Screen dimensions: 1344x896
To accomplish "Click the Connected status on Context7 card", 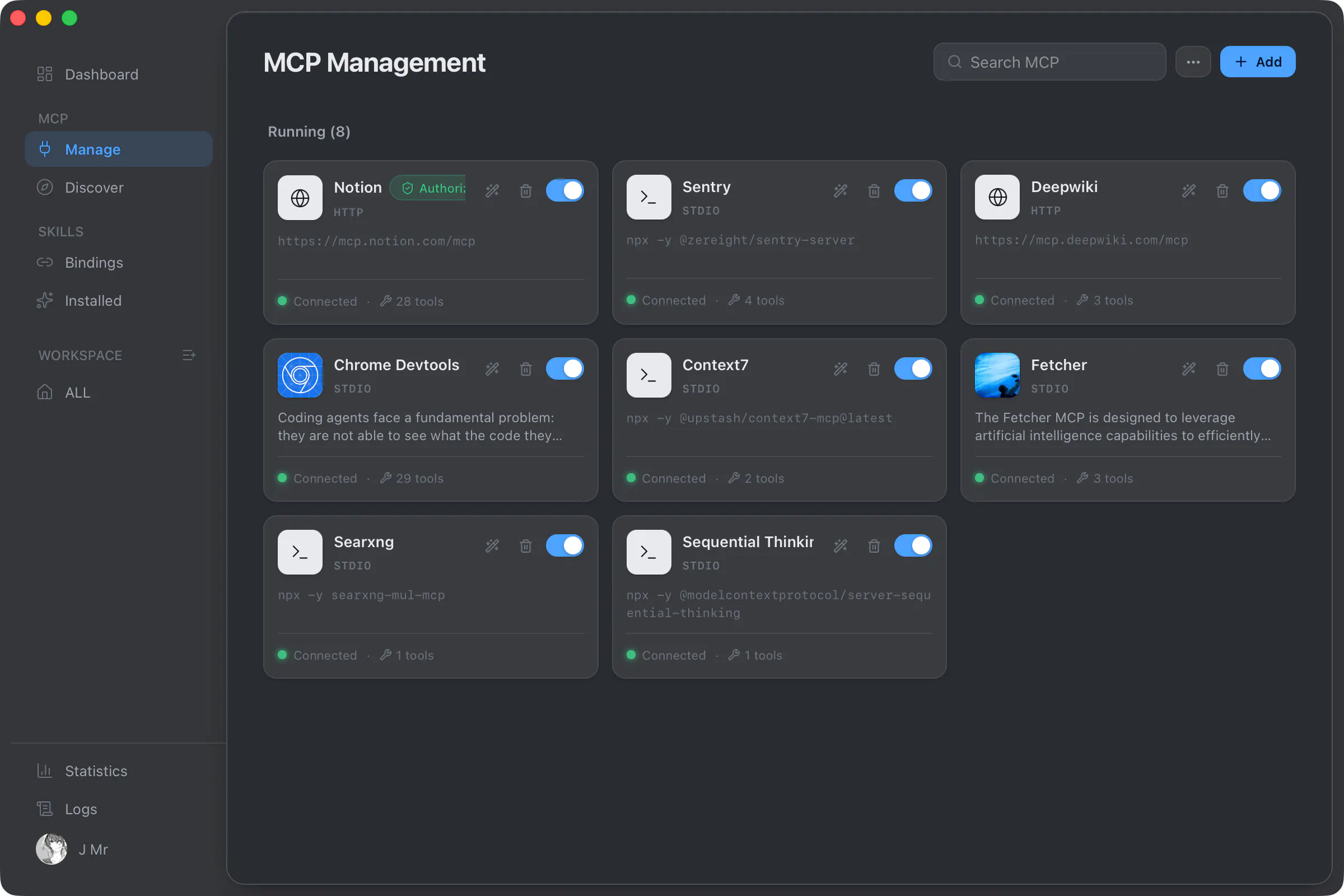I will pos(666,478).
